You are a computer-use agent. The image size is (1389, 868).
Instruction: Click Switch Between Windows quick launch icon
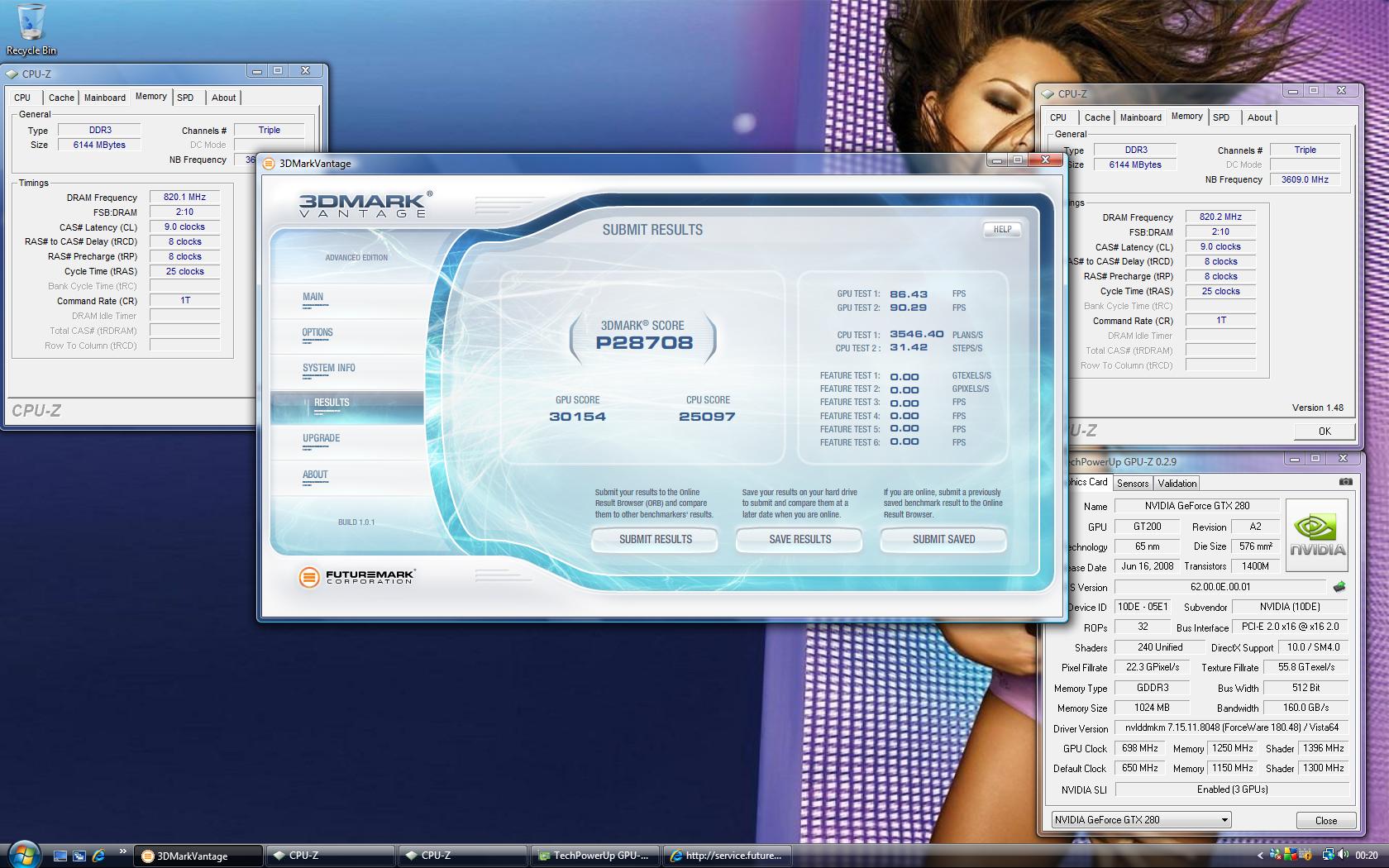79,856
